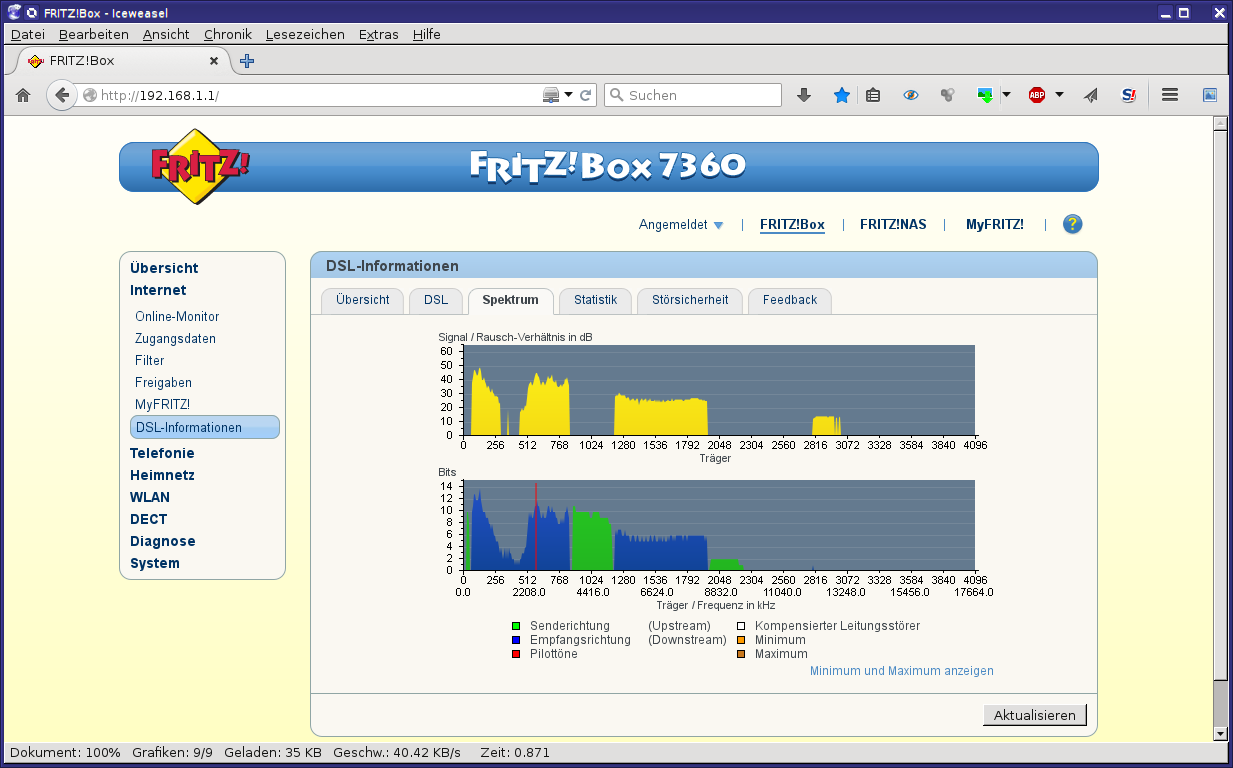Open Freigaben in the sidebar
This screenshot has width=1233, height=768.
pyautogui.click(x=163, y=382)
